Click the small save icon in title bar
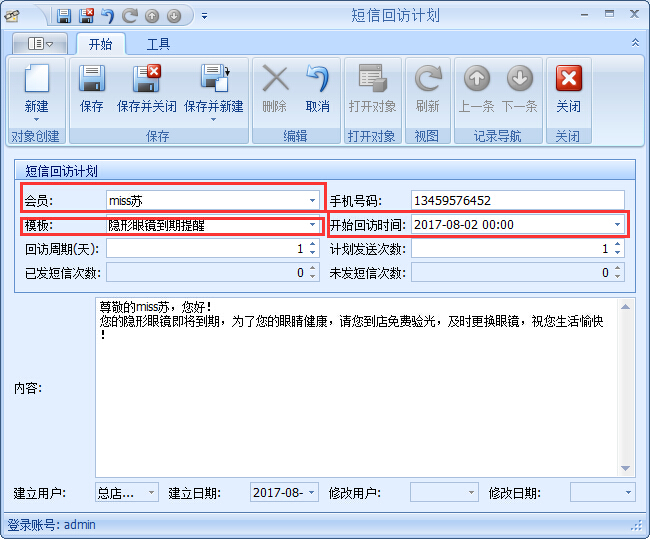 point(64,16)
